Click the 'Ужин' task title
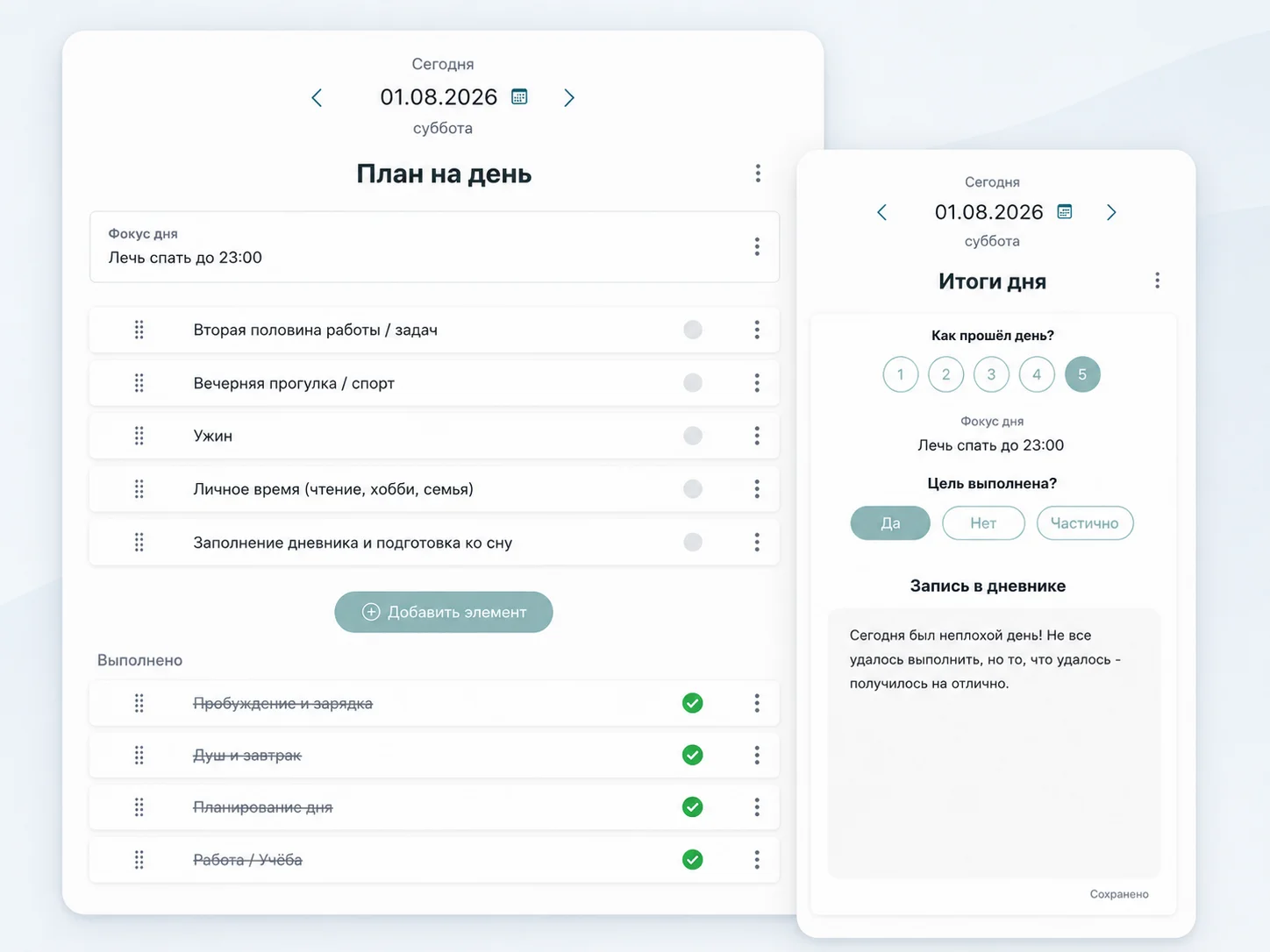 point(213,436)
